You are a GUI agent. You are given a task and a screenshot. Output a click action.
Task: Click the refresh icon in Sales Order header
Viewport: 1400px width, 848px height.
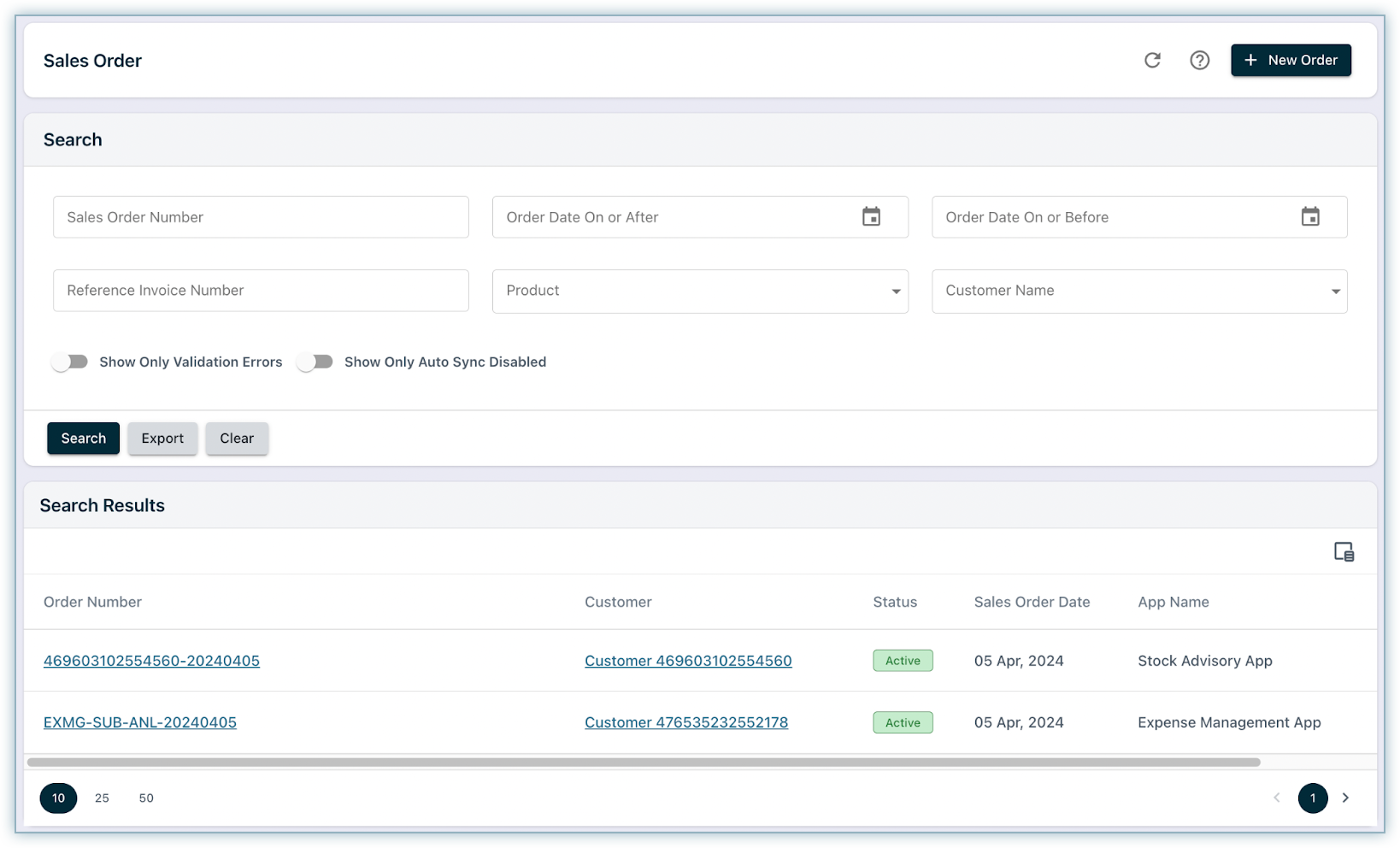pyautogui.click(x=1152, y=60)
